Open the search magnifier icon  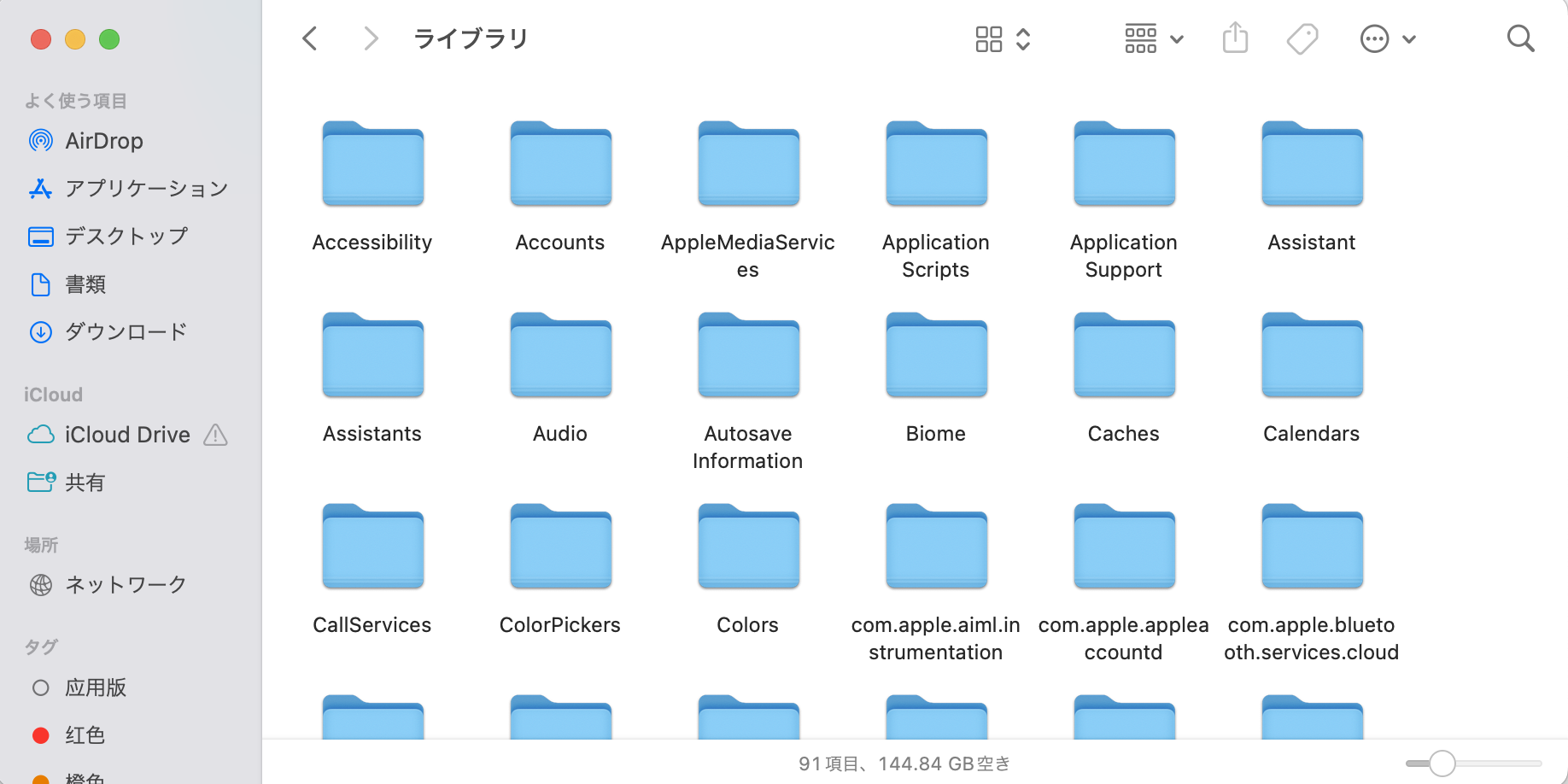(1520, 38)
